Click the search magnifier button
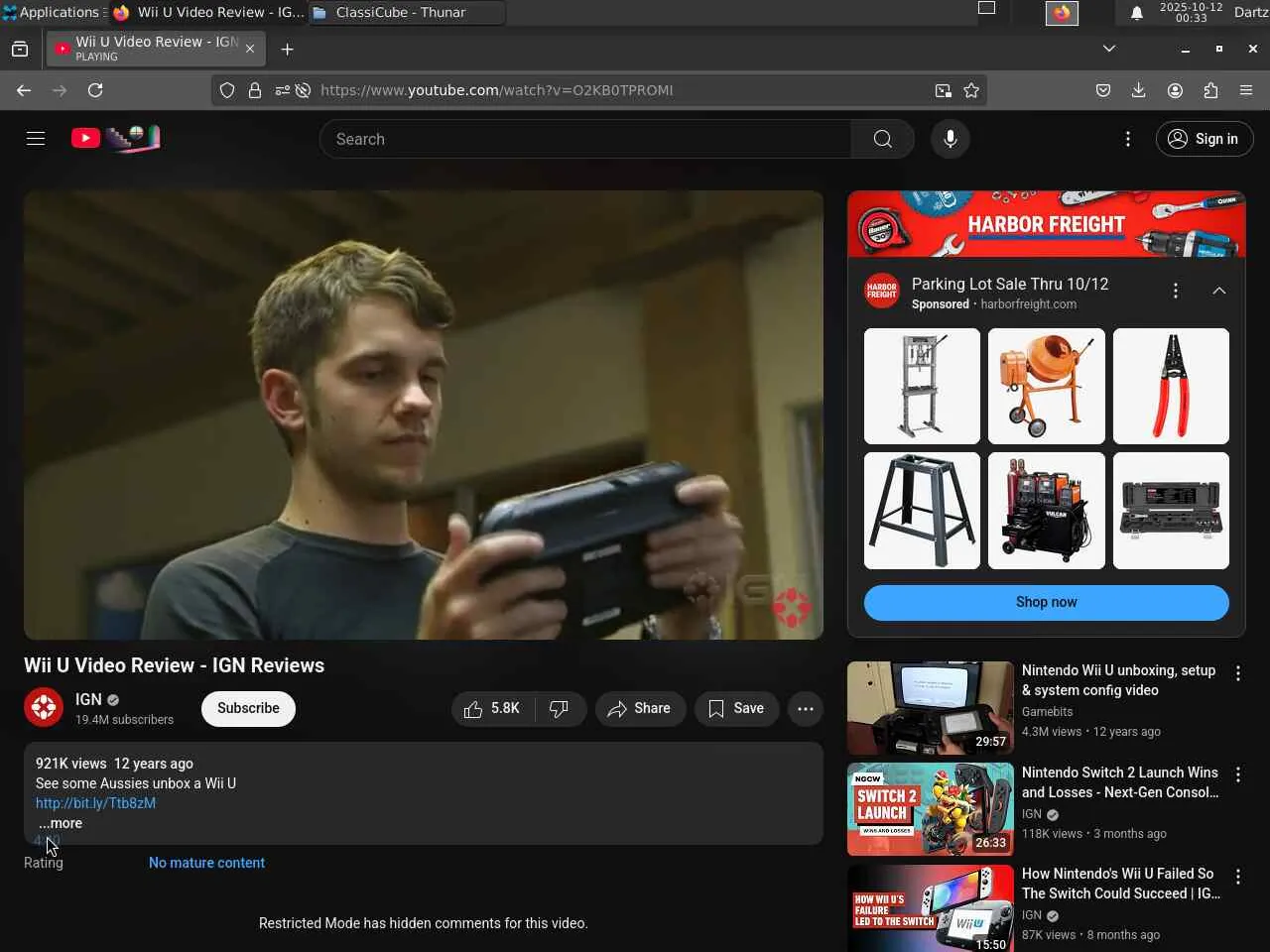Screen dimensions: 1270x952 pos(882,139)
